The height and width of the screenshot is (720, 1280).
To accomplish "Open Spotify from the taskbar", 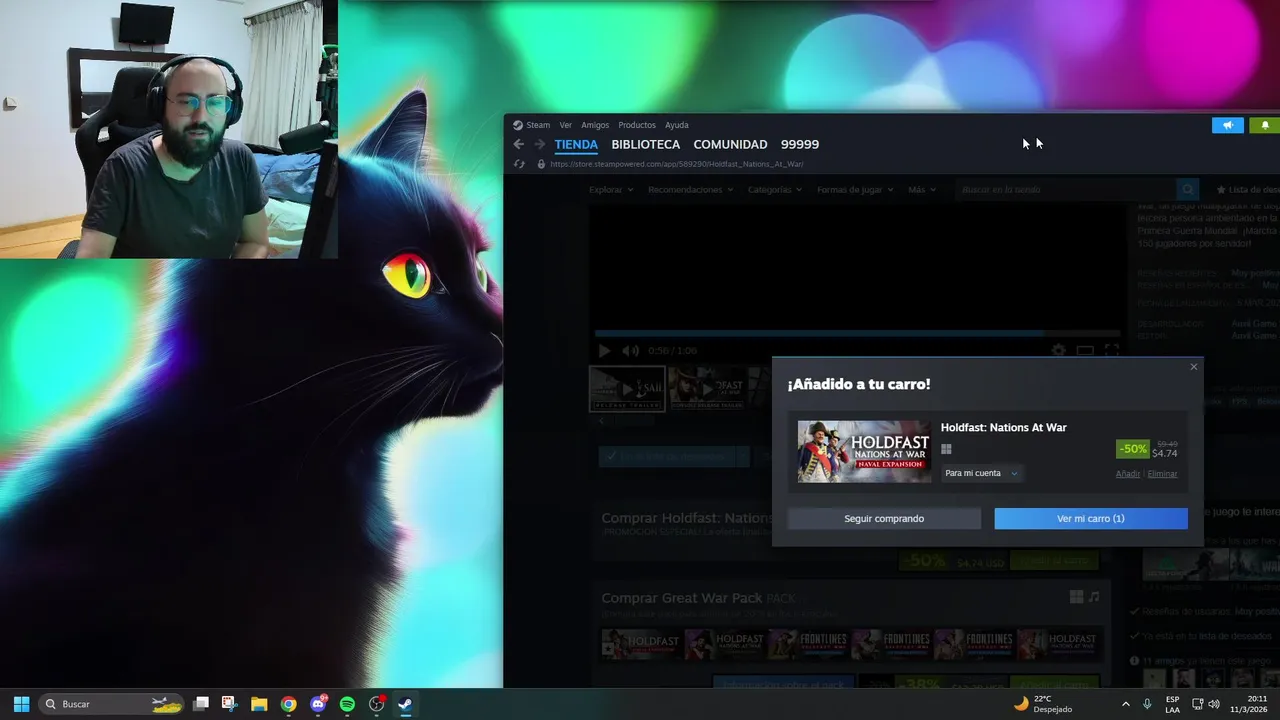I will 347,704.
